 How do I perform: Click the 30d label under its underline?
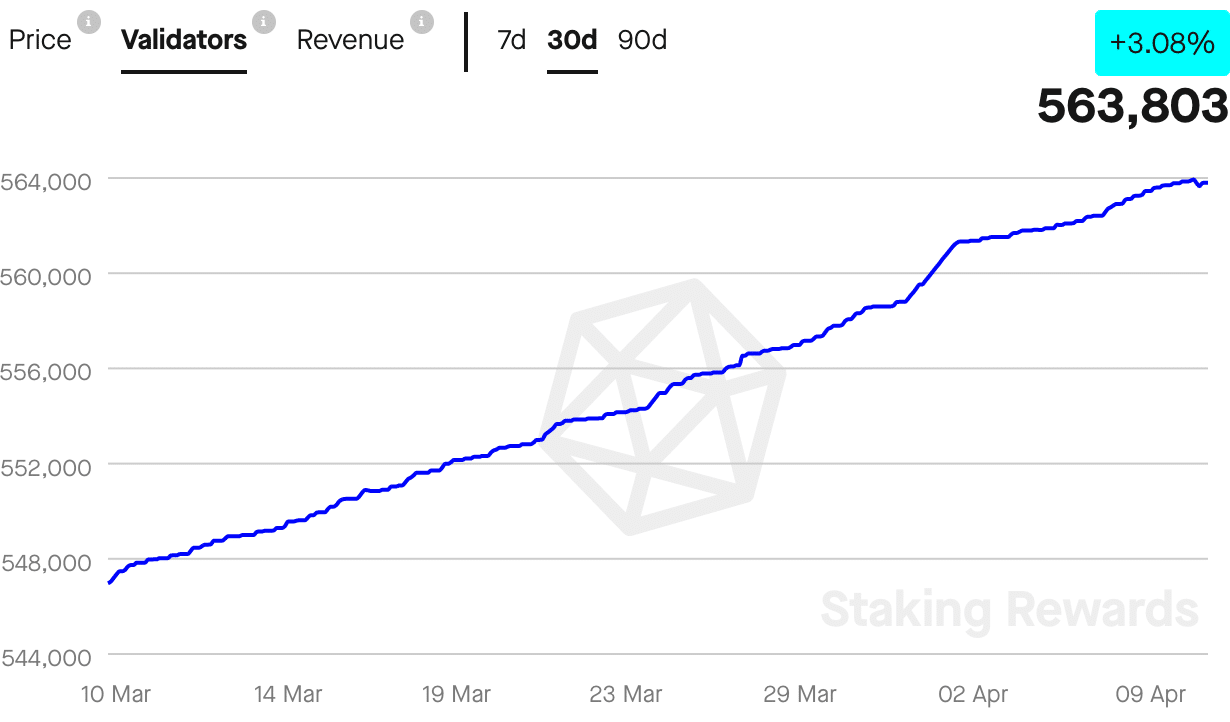pos(572,40)
